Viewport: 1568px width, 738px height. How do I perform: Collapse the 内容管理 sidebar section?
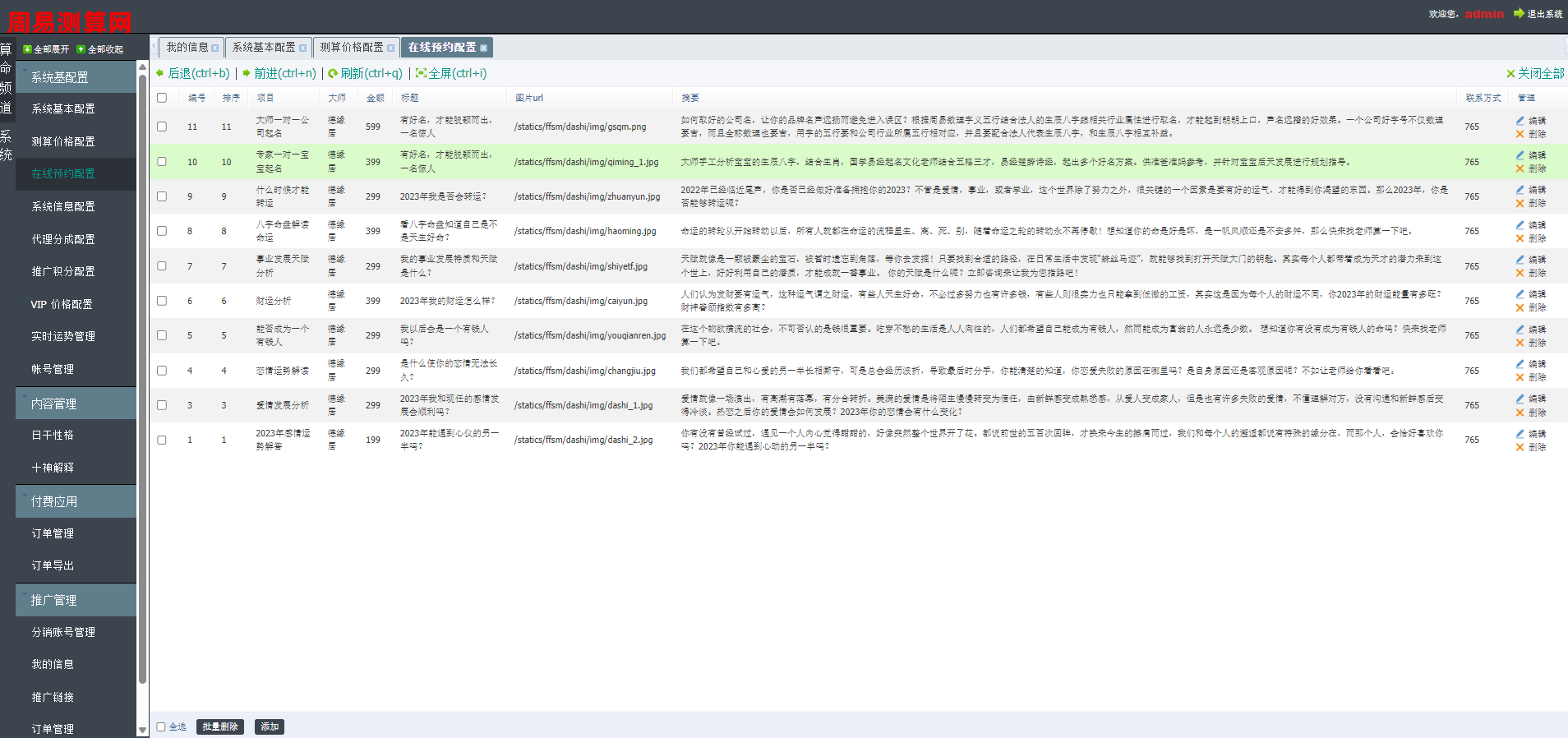(x=76, y=404)
